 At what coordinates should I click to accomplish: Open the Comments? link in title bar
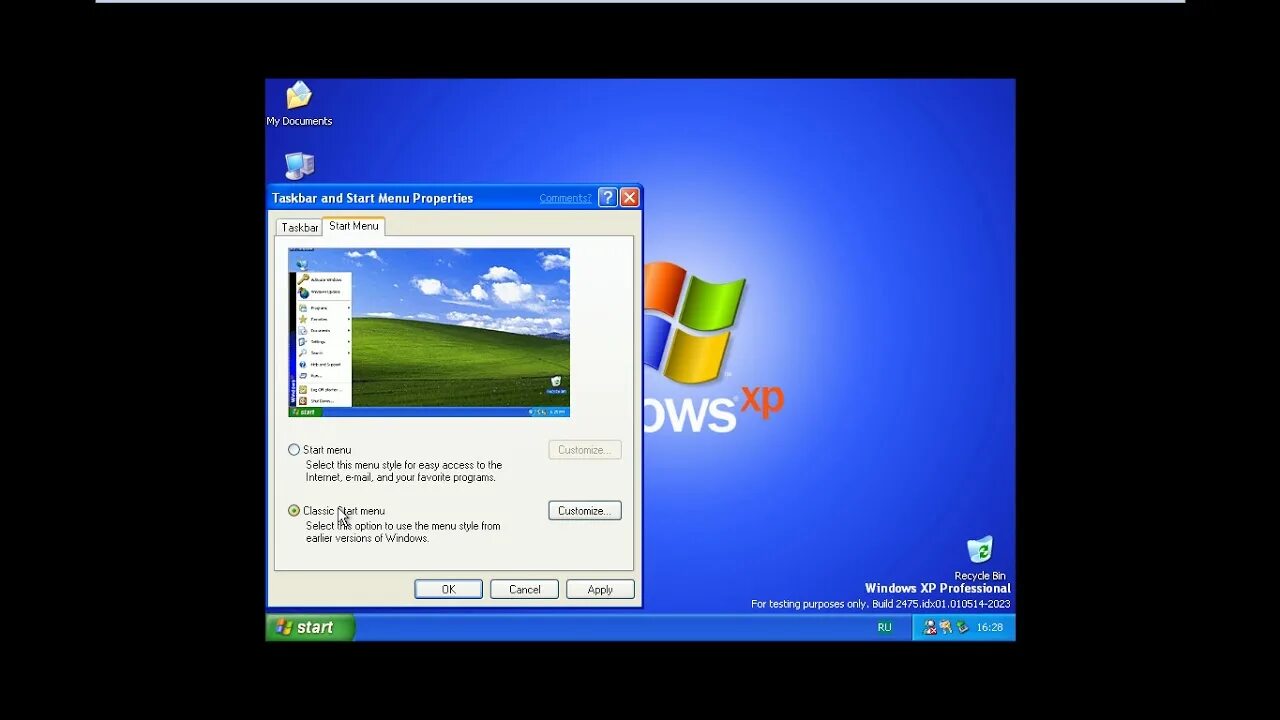[565, 198]
